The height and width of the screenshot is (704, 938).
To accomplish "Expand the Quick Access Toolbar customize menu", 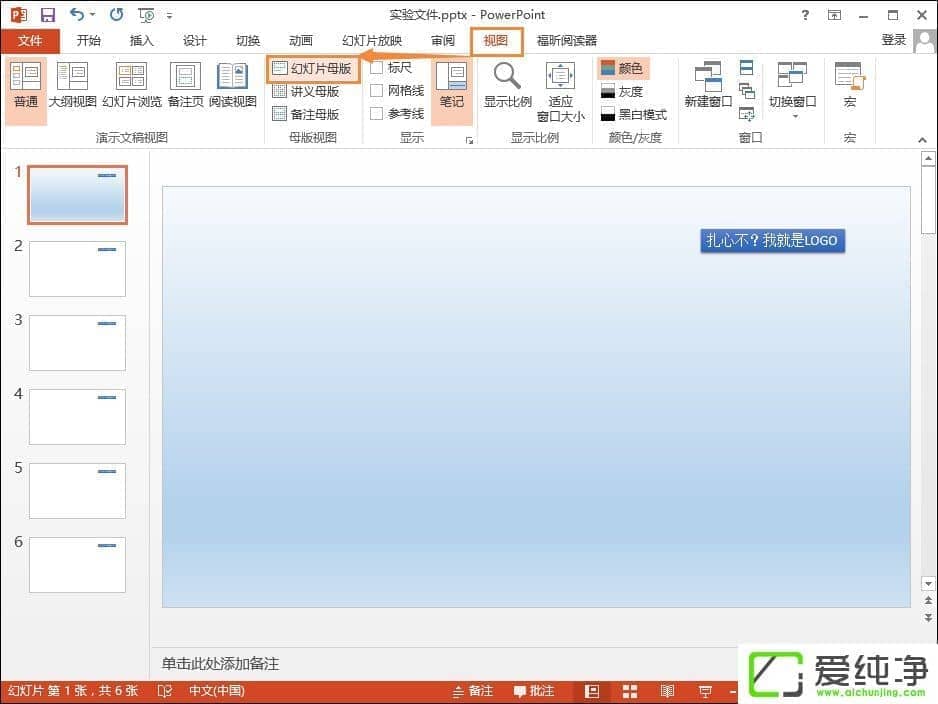I will pyautogui.click(x=170, y=14).
